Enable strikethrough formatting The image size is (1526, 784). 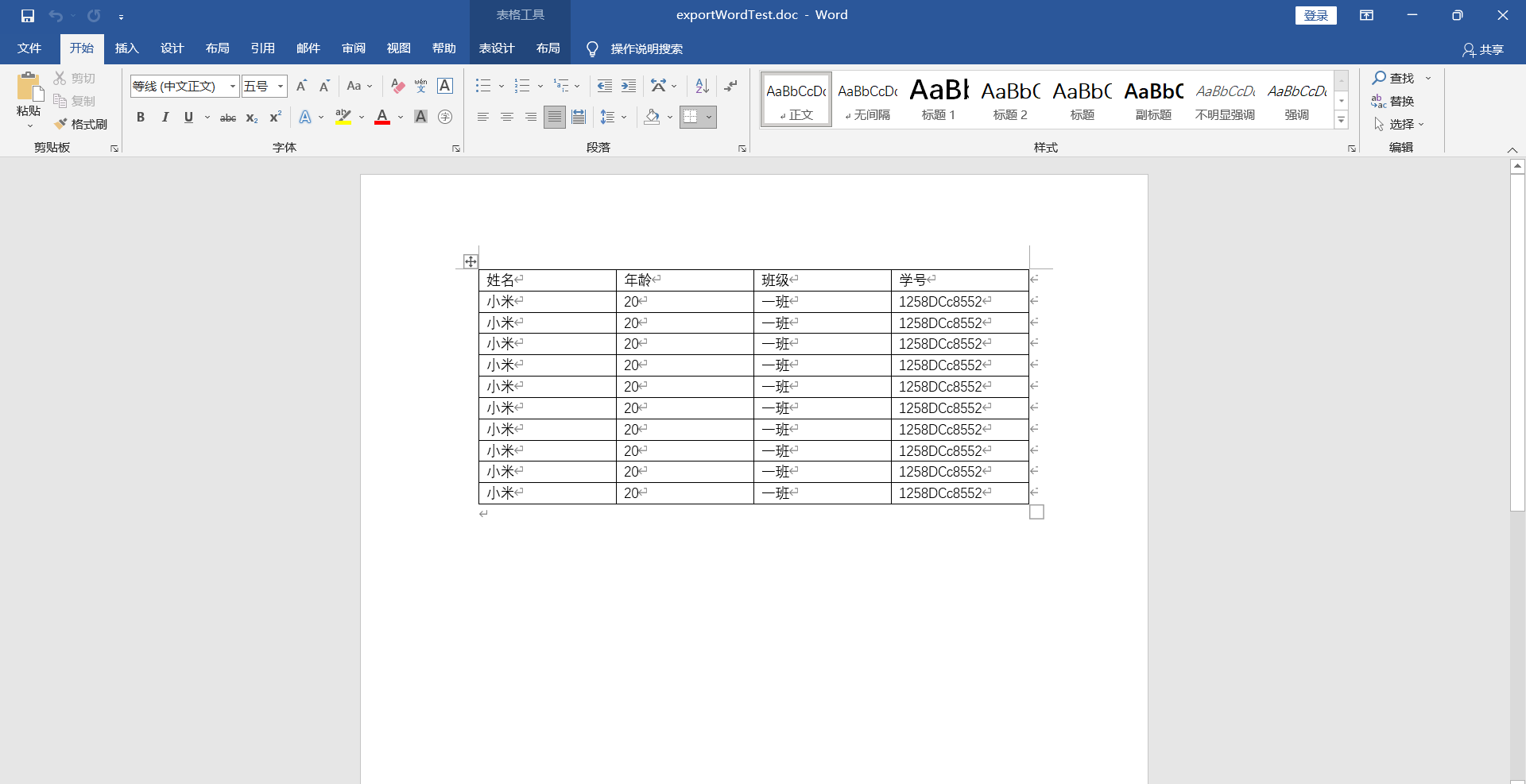coord(227,117)
